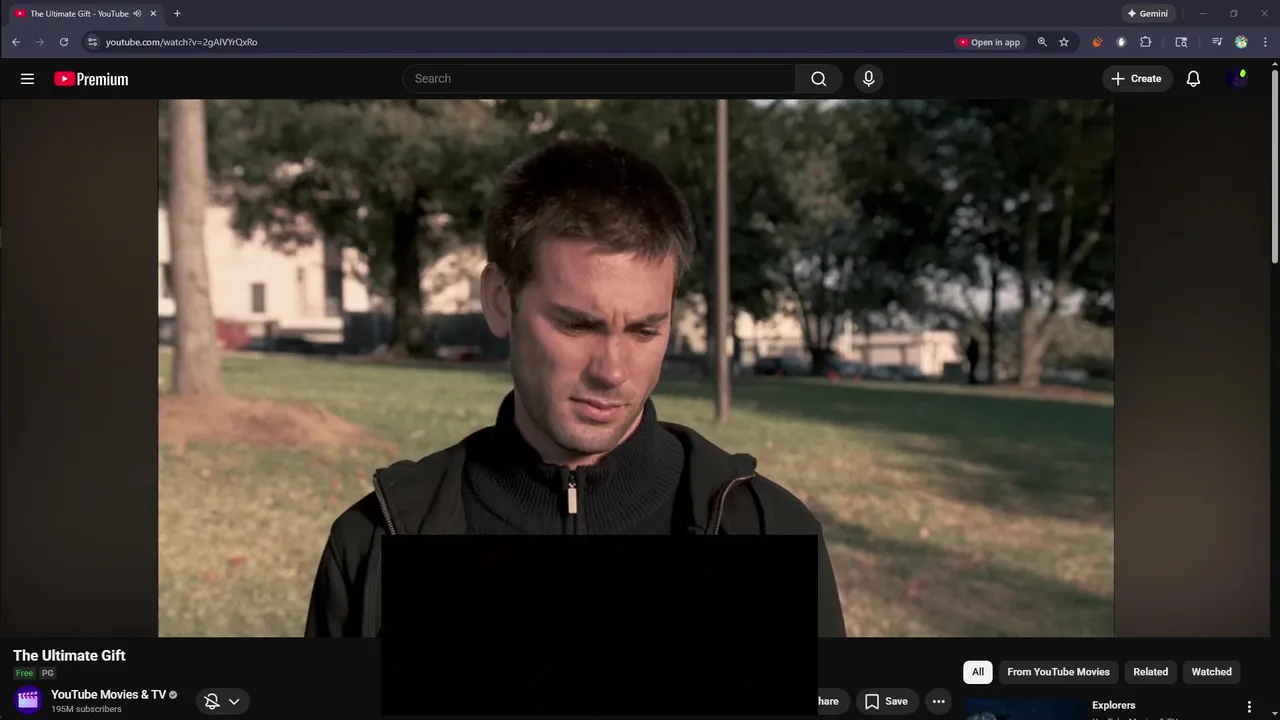This screenshot has height=720, width=1280.
Task: Open YouTube Movies & TV channel name
Action: tap(108, 695)
